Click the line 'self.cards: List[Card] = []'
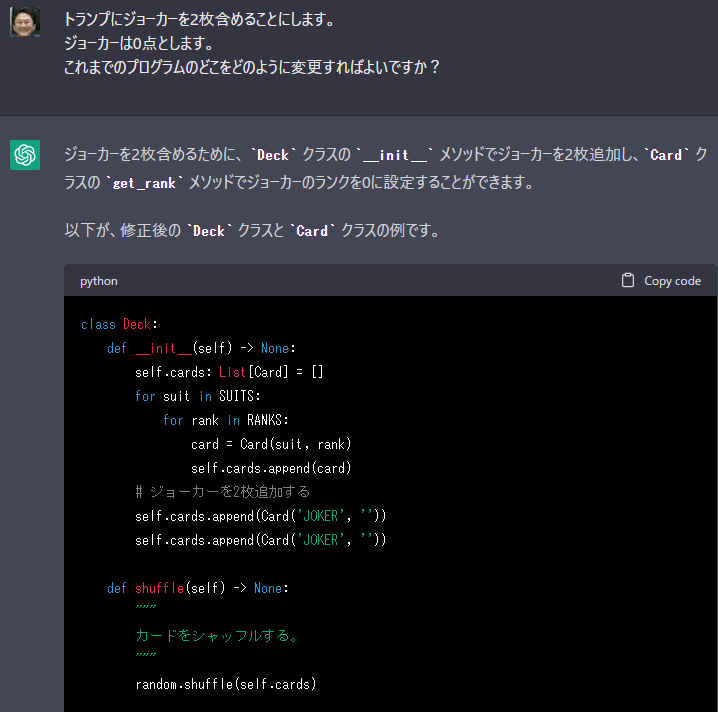 pyautogui.click(x=229, y=372)
